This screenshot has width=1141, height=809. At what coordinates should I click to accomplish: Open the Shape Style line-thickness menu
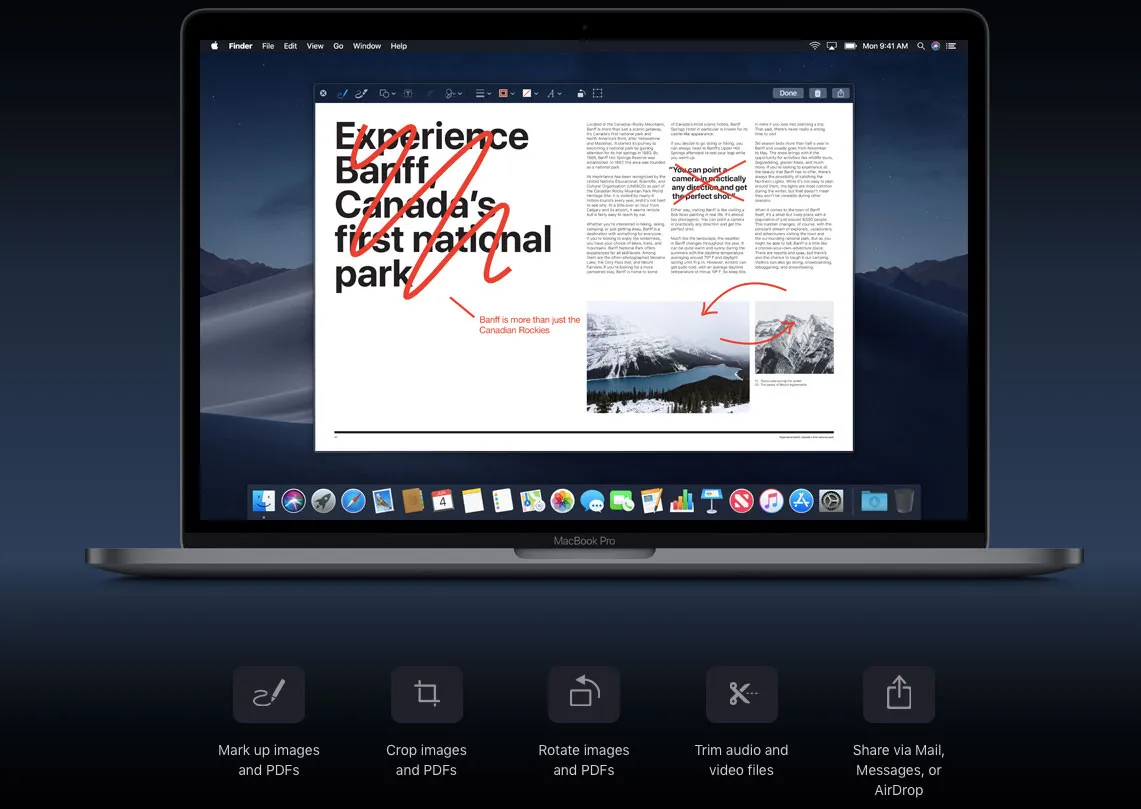coord(481,92)
